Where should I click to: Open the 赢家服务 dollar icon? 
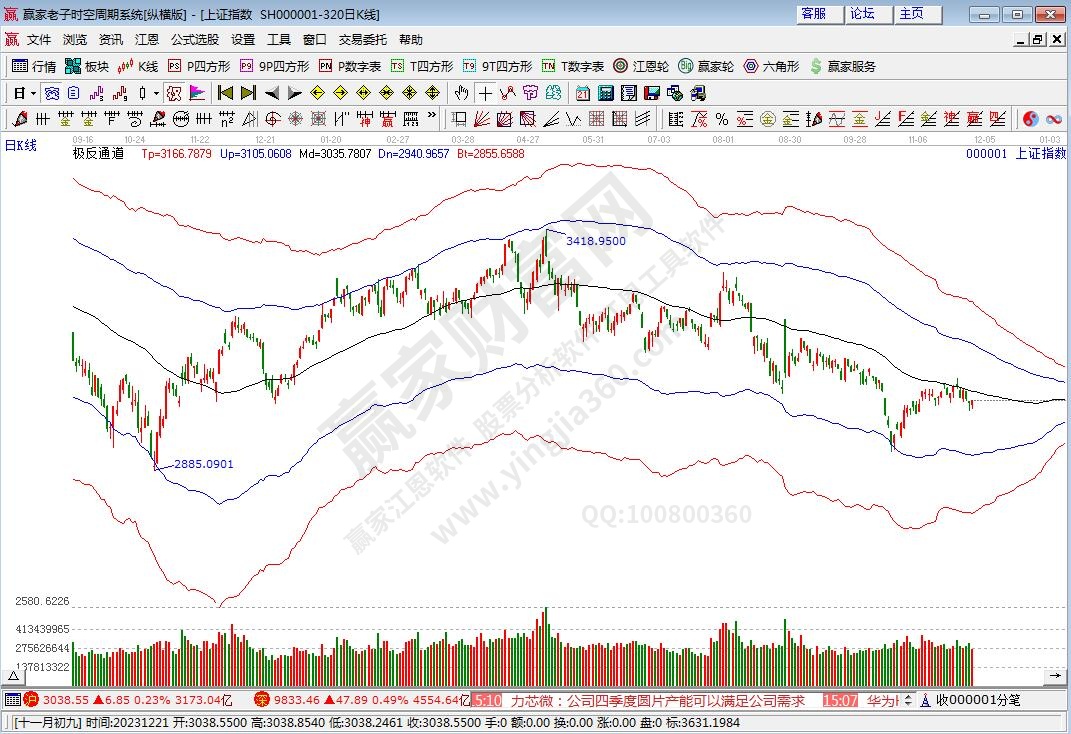842,66
